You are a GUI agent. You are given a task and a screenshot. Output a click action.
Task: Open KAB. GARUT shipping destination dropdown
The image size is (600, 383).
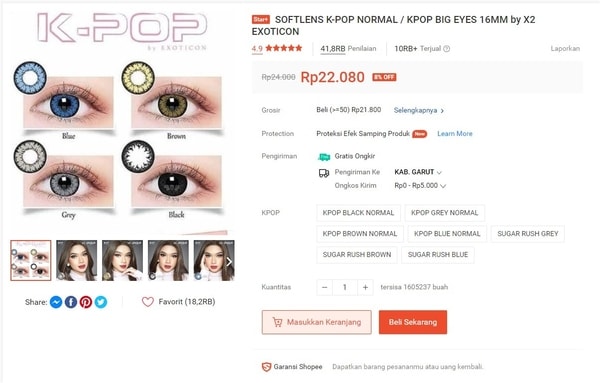[x=418, y=172]
